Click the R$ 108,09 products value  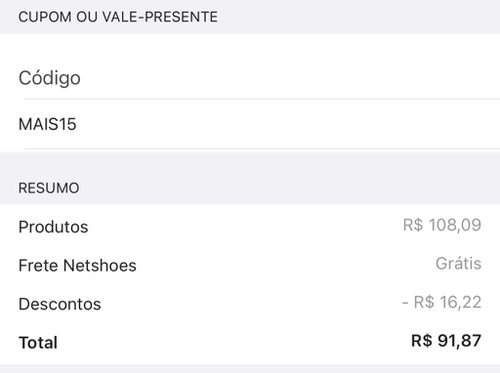point(442,225)
